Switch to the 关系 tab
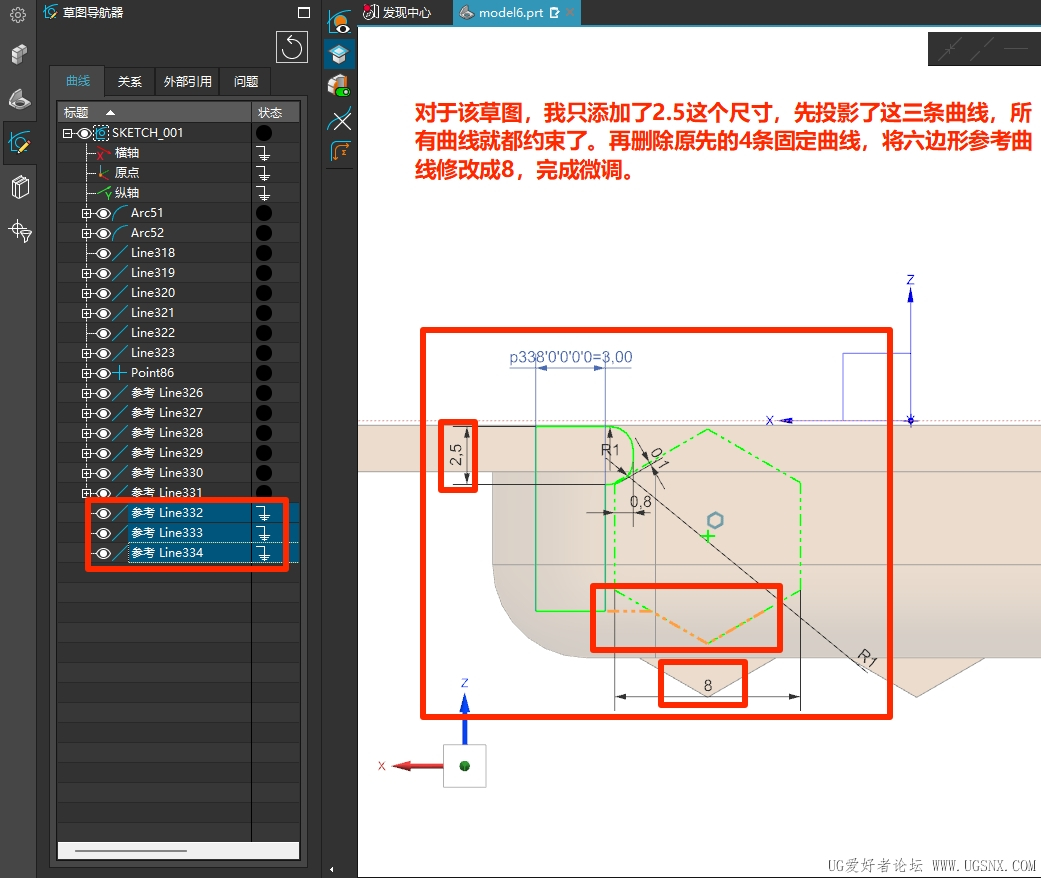Viewport: 1041px width, 878px height. tap(129, 82)
